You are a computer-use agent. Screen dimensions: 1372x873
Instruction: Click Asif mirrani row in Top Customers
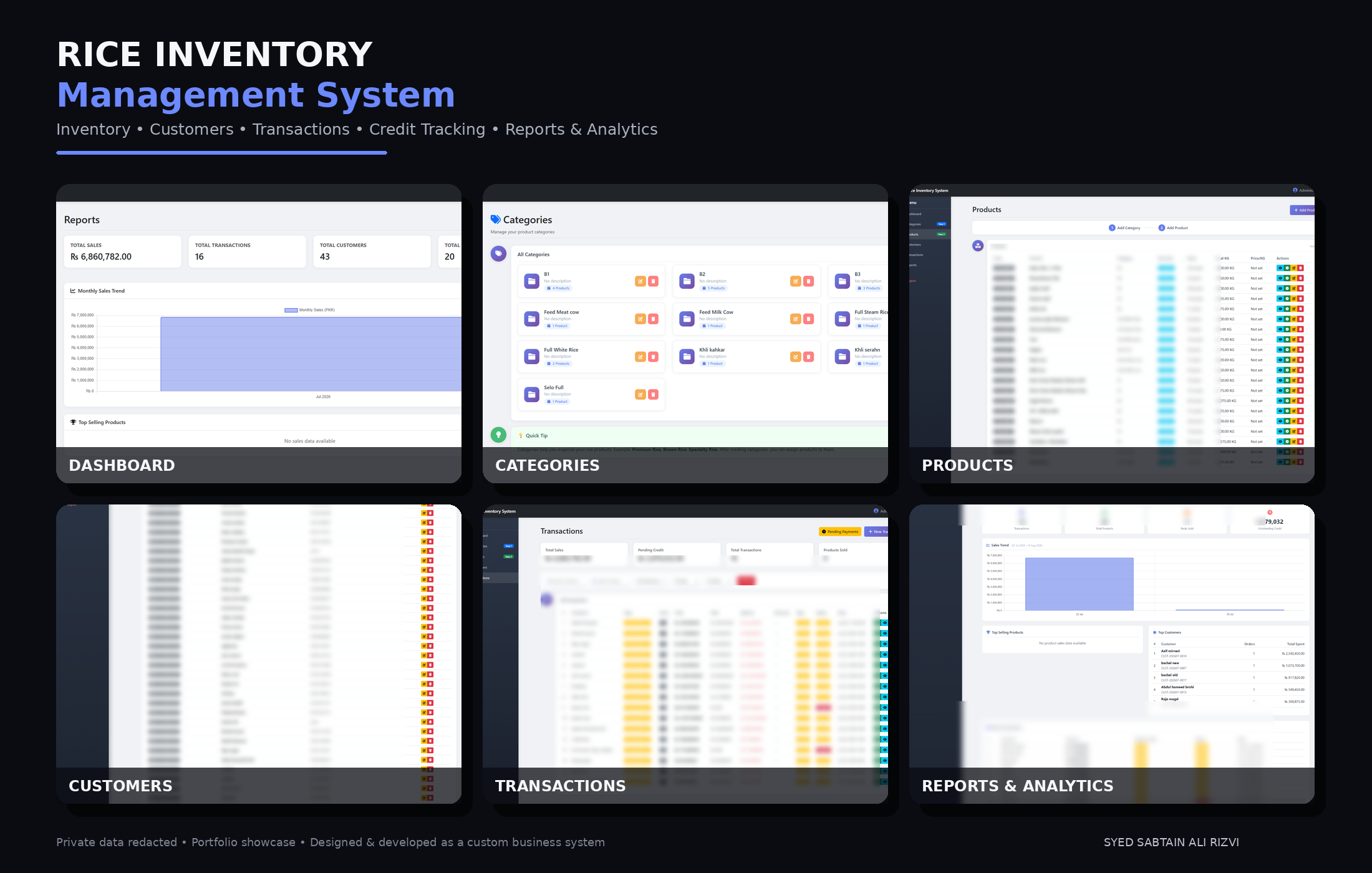(x=1229, y=654)
